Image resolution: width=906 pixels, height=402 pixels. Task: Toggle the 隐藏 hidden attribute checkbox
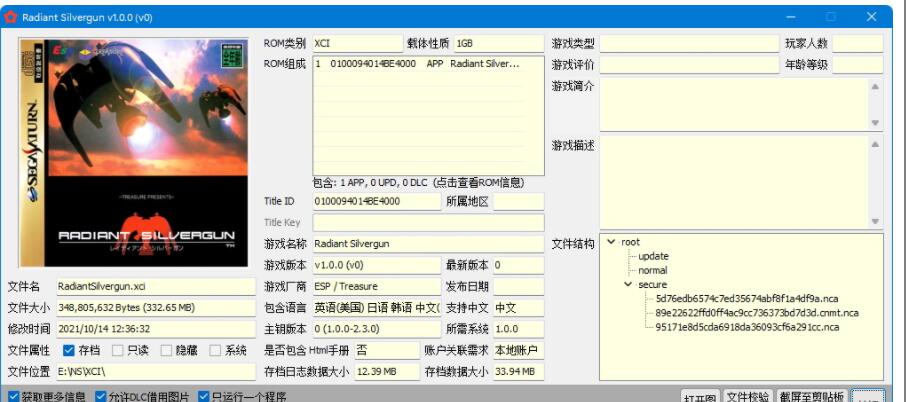coord(166,350)
